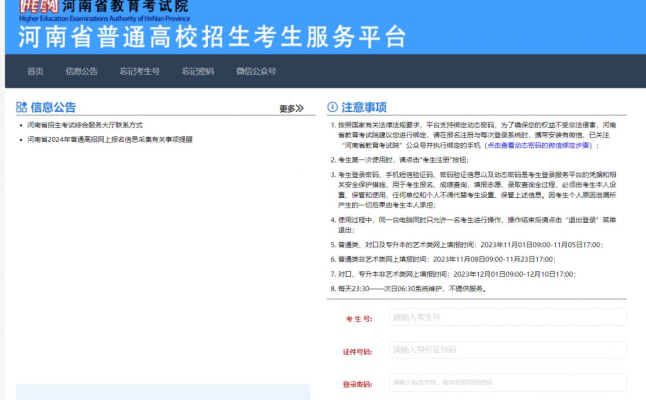Click the red 考生号 field label
Viewport: 646px width, 400px height.
coord(358,319)
